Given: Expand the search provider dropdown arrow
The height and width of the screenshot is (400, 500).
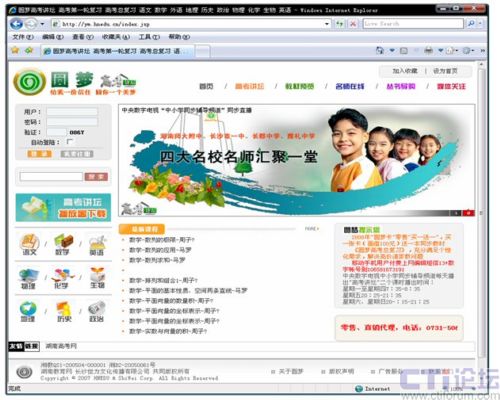Looking at the screenshot, I should 480,24.
